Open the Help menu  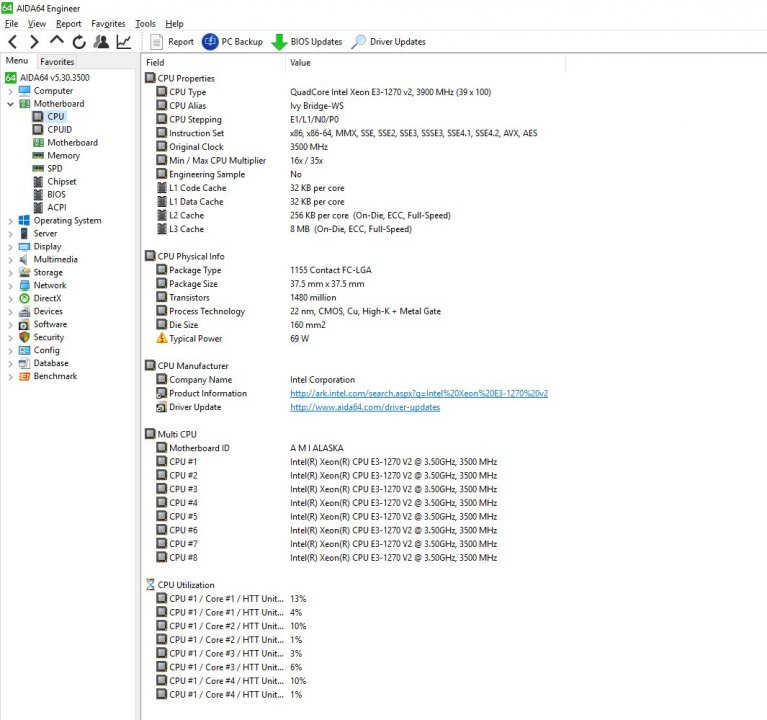[x=174, y=23]
